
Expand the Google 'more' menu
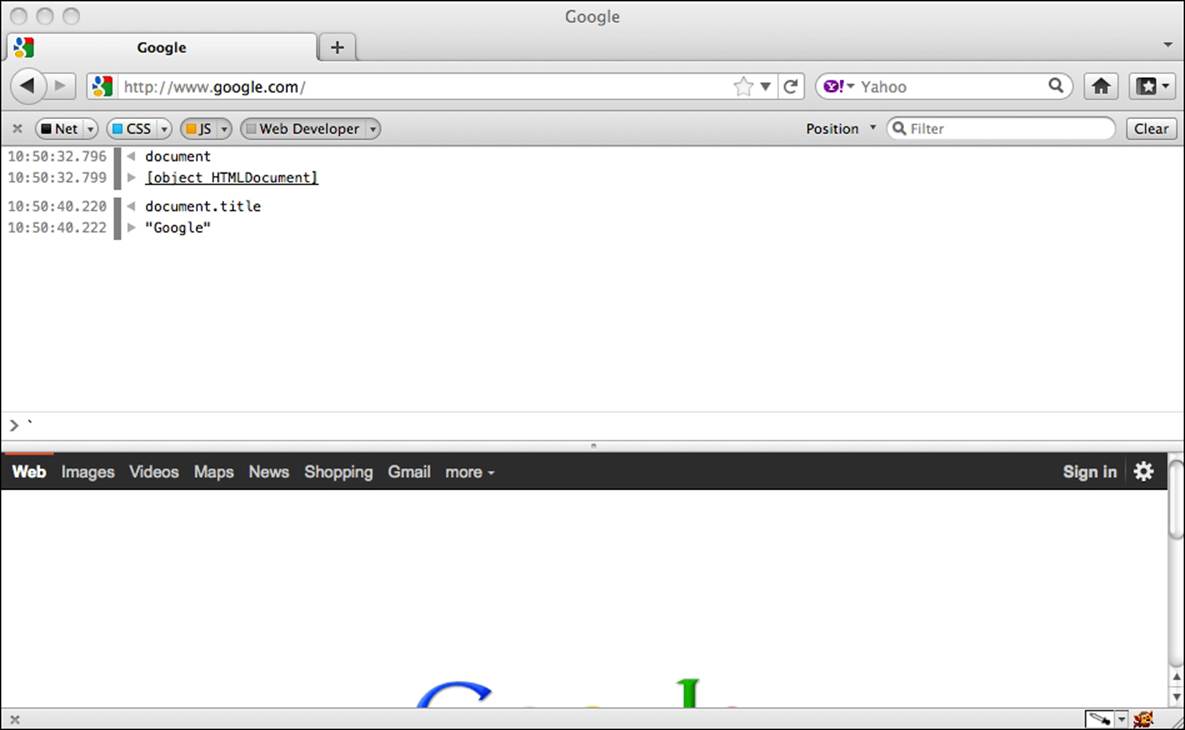pos(469,472)
